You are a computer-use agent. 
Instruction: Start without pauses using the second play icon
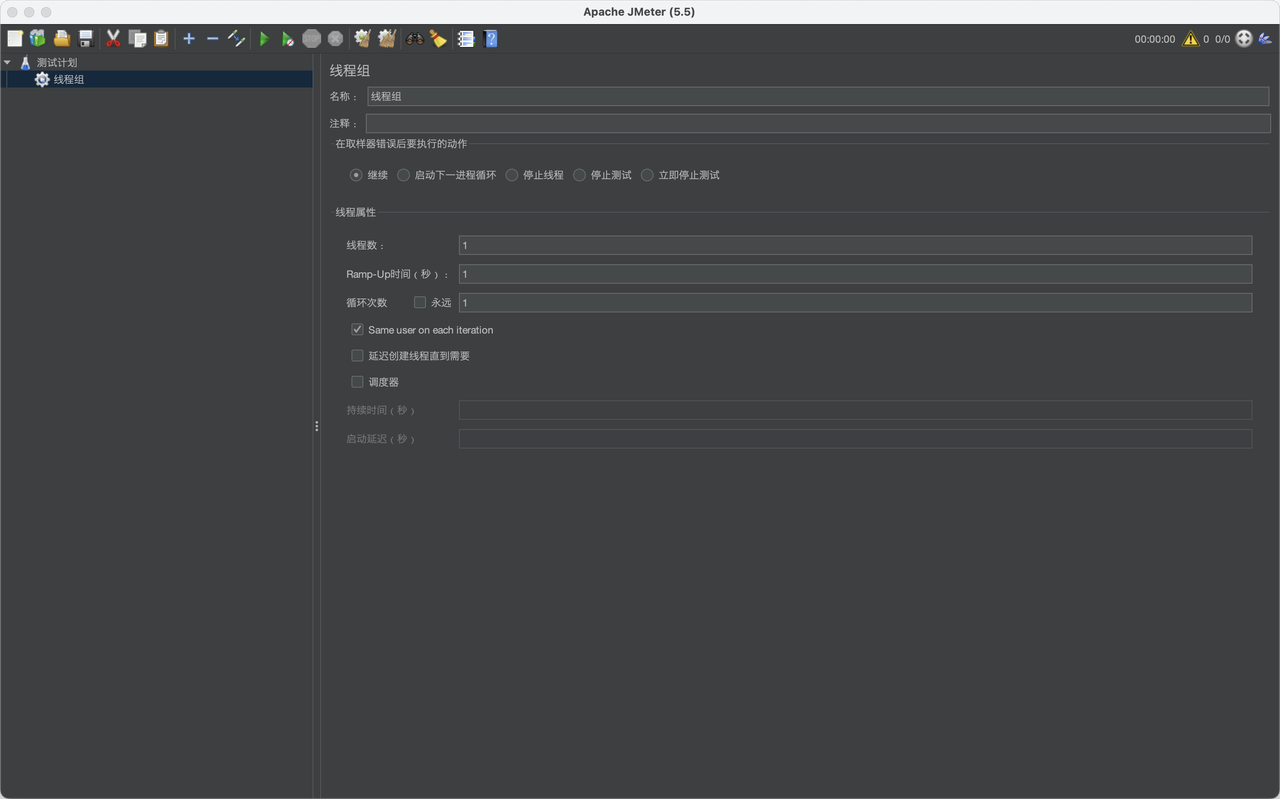point(288,39)
